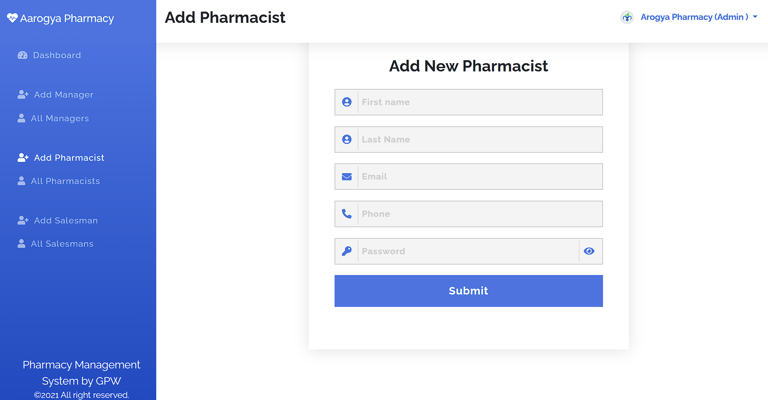The height and width of the screenshot is (400, 768).
Task: Click the admin avatar image in header
Action: (x=627, y=18)
